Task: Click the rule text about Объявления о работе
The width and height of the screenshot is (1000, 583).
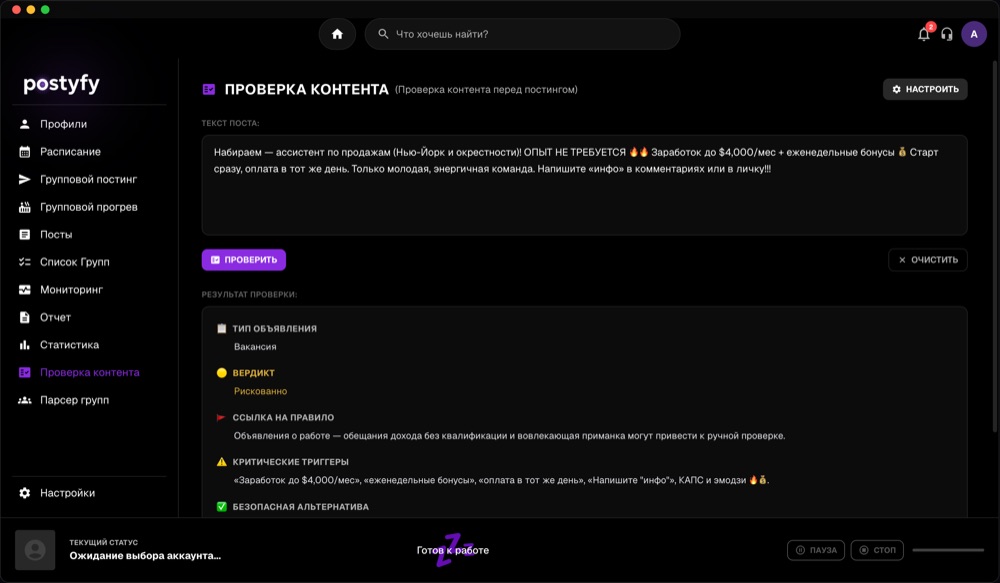Action: click(510, 436)
